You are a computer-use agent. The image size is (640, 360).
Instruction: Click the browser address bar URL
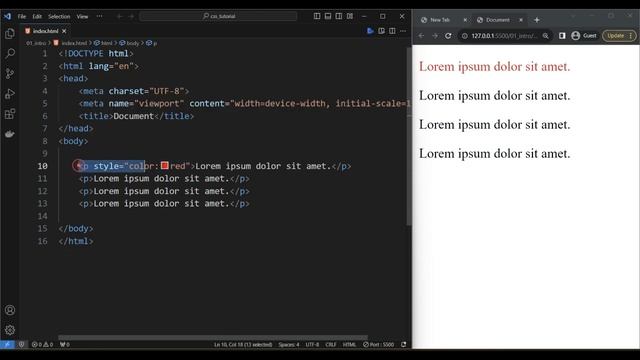[x=504, y=36]
